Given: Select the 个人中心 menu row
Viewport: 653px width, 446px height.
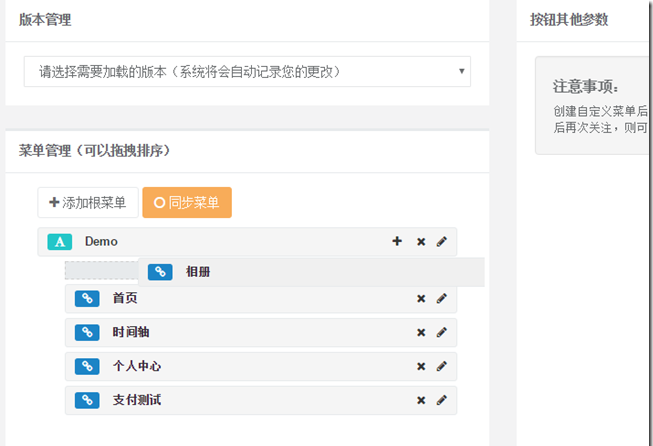Looking at the screenshot, I should [261, 366].
